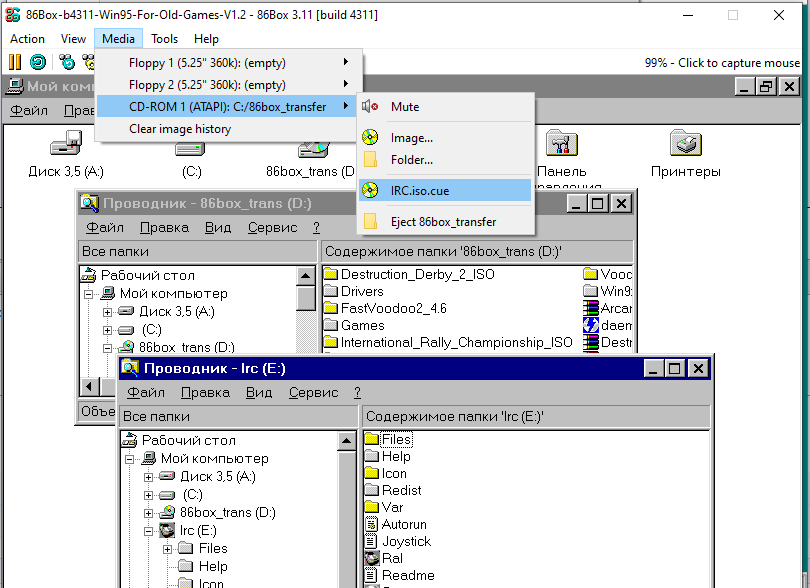The width and height of the screenshot is (810, 588).
Task: Expand the Files folder node in the E: tree
Action: (167, 549)
